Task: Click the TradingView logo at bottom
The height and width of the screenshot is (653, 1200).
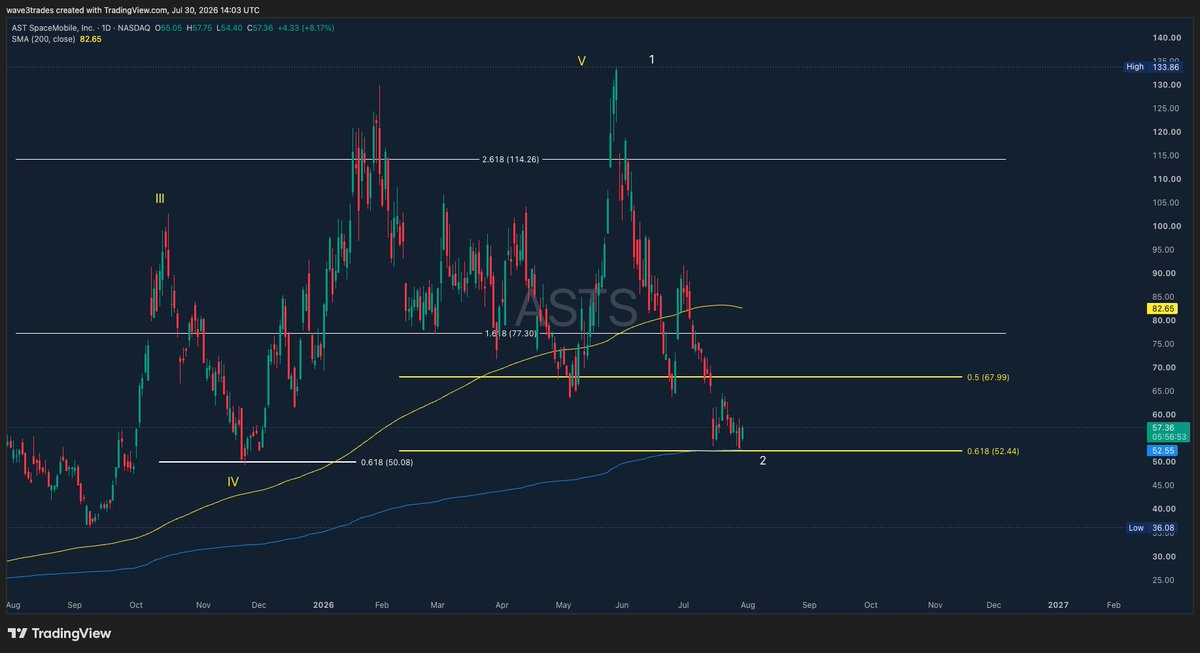Action: tap(59, 633)
